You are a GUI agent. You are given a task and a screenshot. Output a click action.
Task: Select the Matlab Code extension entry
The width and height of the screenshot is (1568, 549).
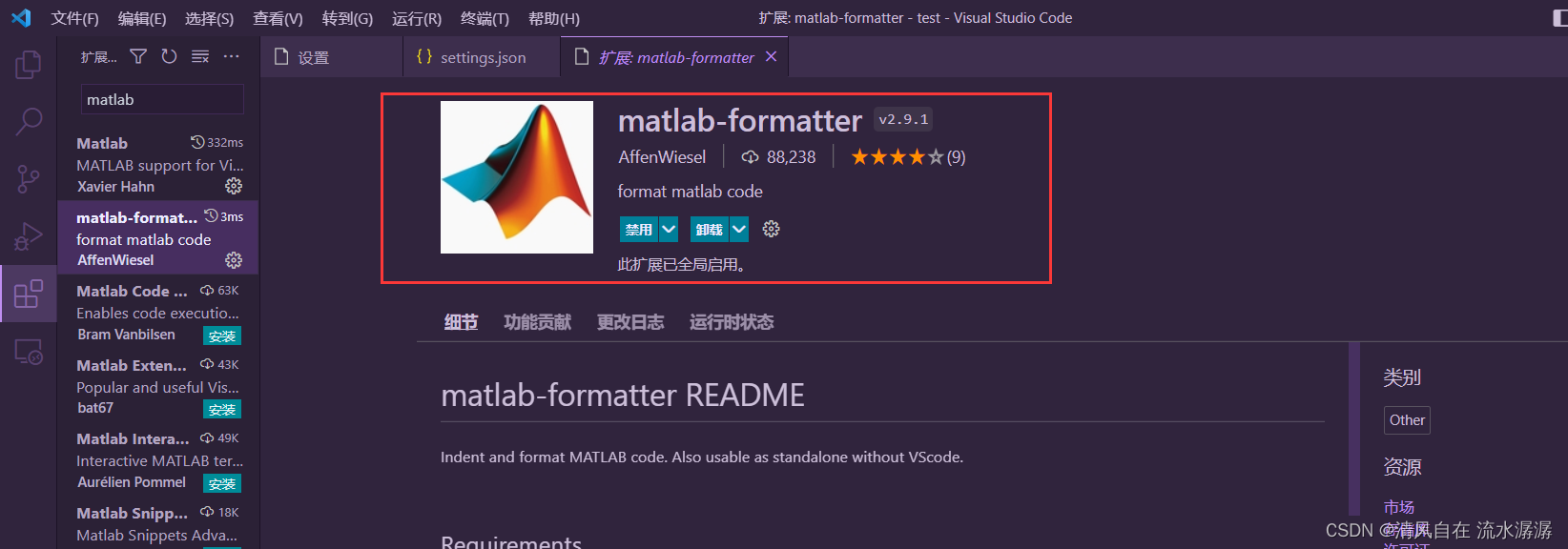157,312
